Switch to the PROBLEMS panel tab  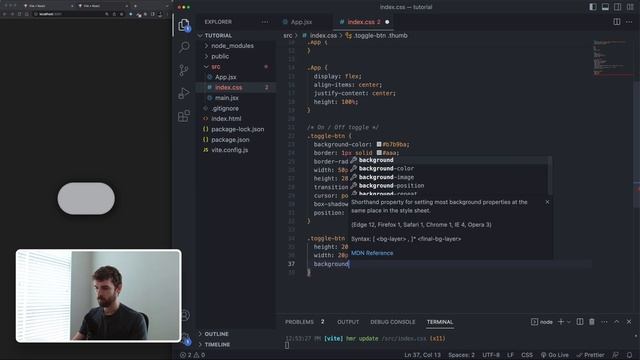click(299, 322)
